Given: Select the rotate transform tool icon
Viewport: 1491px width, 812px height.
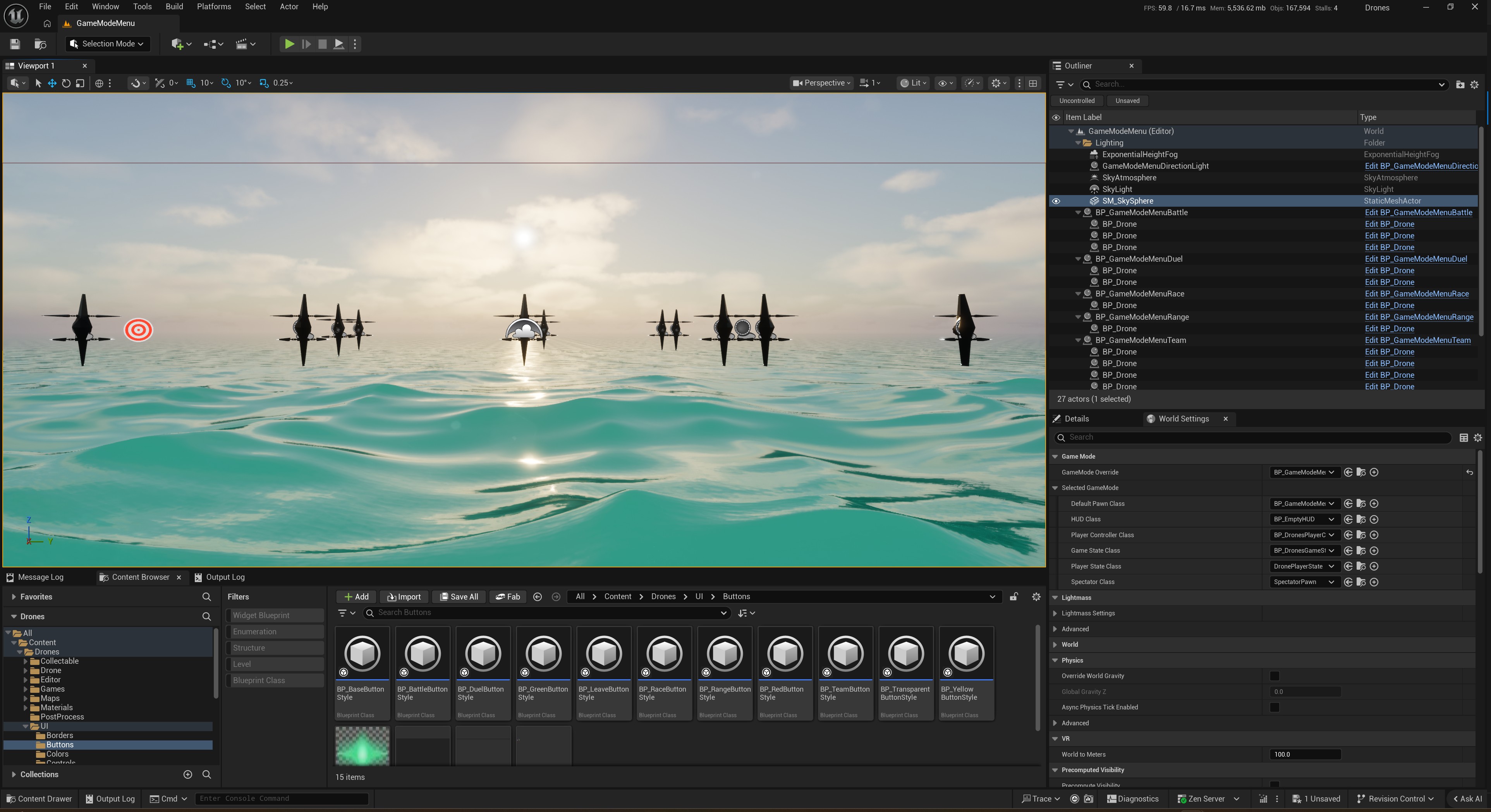Looking at the screenshot, I should (x=66, y=83).
